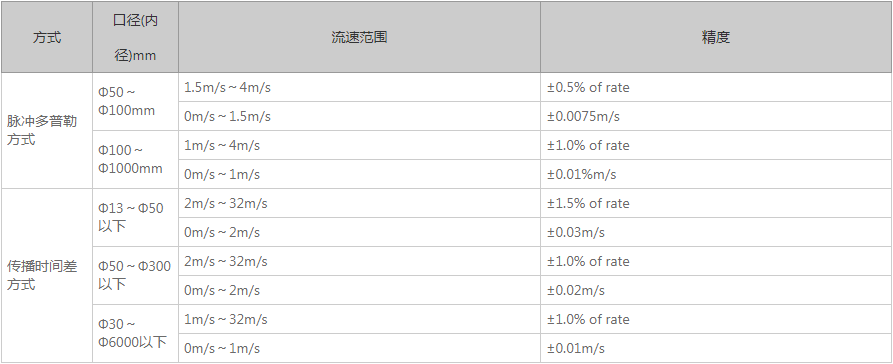This screenshot has height=364, width=893.
Task: Select the Φ30～Φ6000以下 diameter cell
Action: (x=136, y=333)
